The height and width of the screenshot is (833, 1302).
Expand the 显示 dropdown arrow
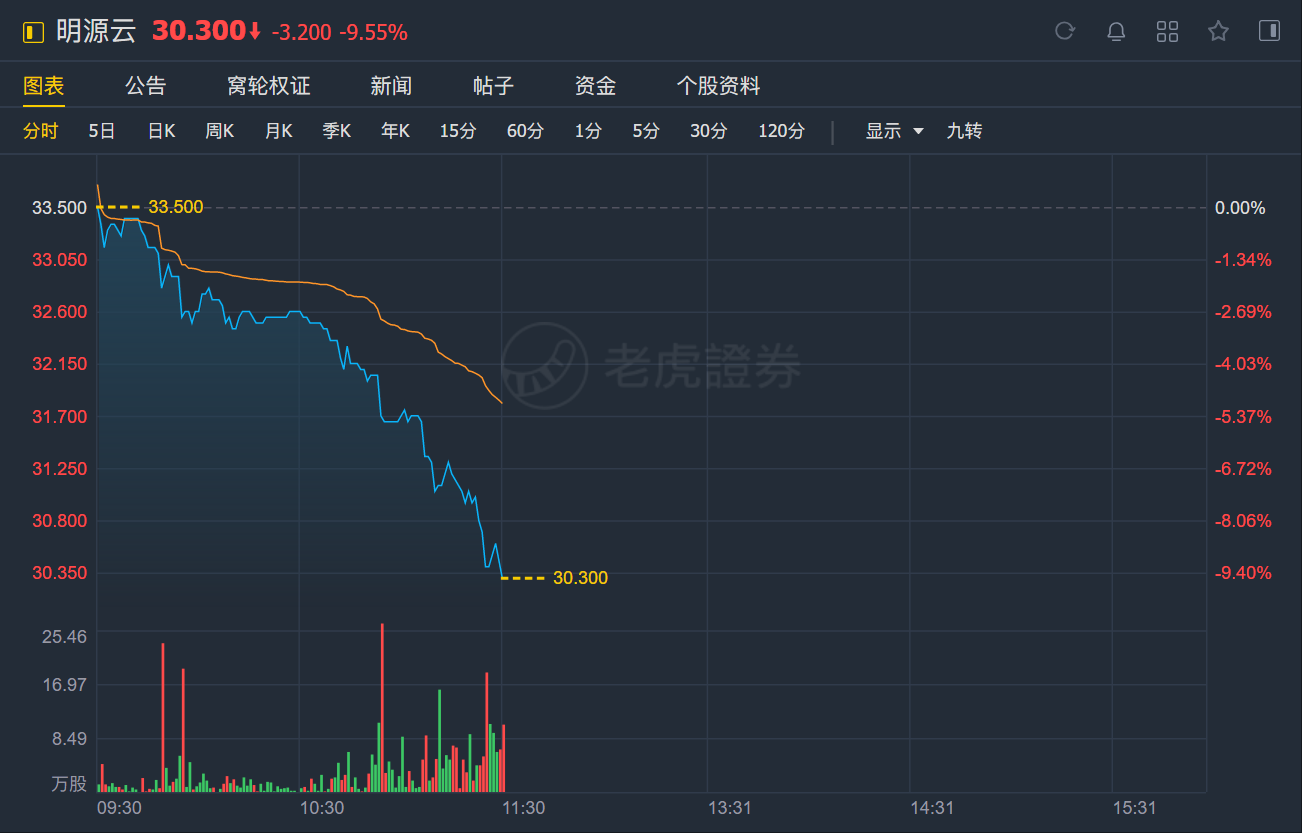tap(918, 131)
